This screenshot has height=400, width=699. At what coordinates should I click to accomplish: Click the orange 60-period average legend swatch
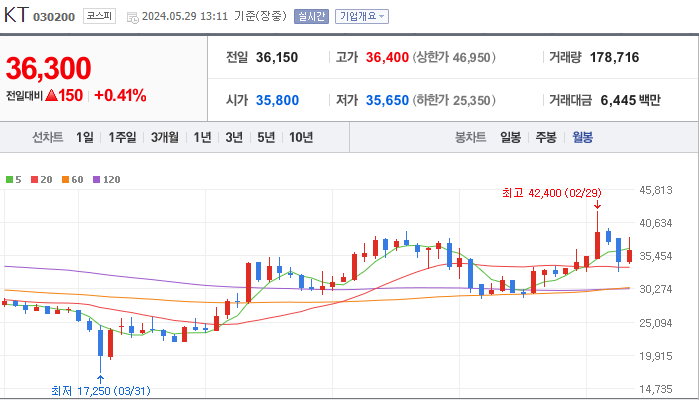pyautogui.click(x=66, y=180)
